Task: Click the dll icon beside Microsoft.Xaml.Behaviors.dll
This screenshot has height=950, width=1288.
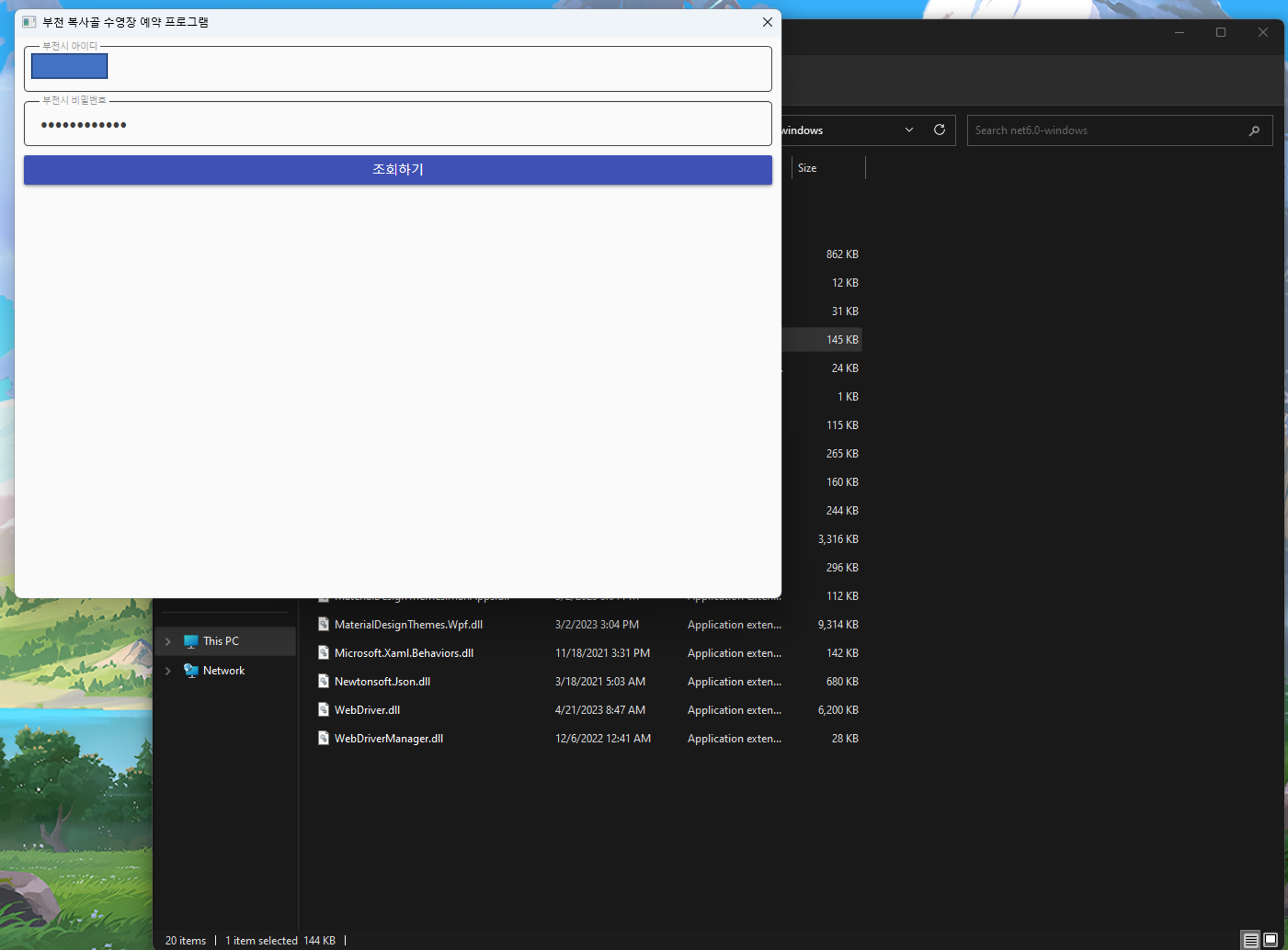Action: point(323,653)
